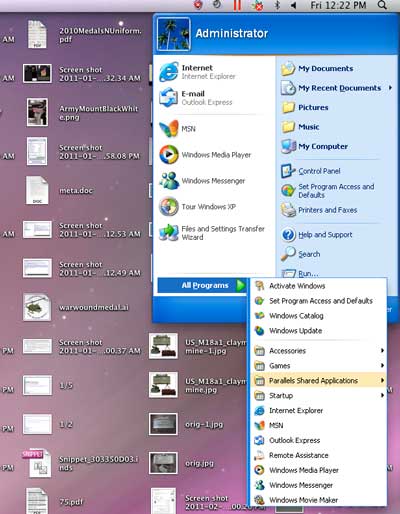
Task: Open Spotlight search in macOS menu bar
Action: point(383,5)
